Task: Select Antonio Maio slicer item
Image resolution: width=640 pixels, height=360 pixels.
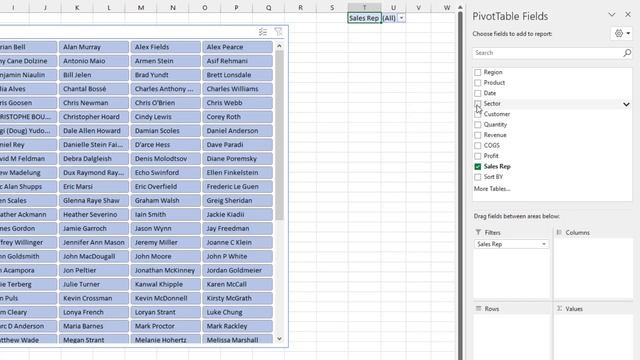Action: tap(93, 61)
